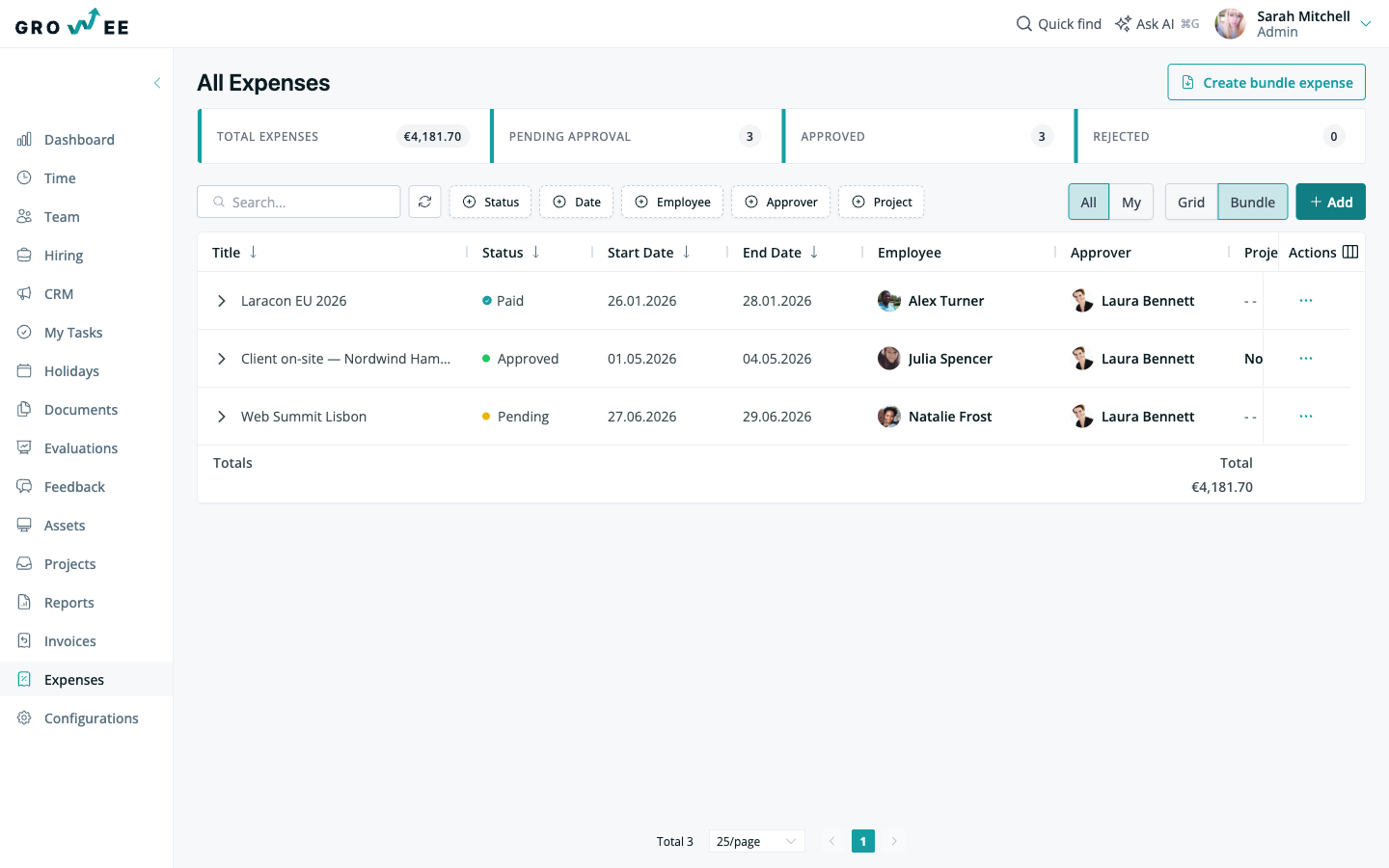Go to Invoices in the sidebar
This screenshot has width=1389, height=868.
(x=69, y=640)
